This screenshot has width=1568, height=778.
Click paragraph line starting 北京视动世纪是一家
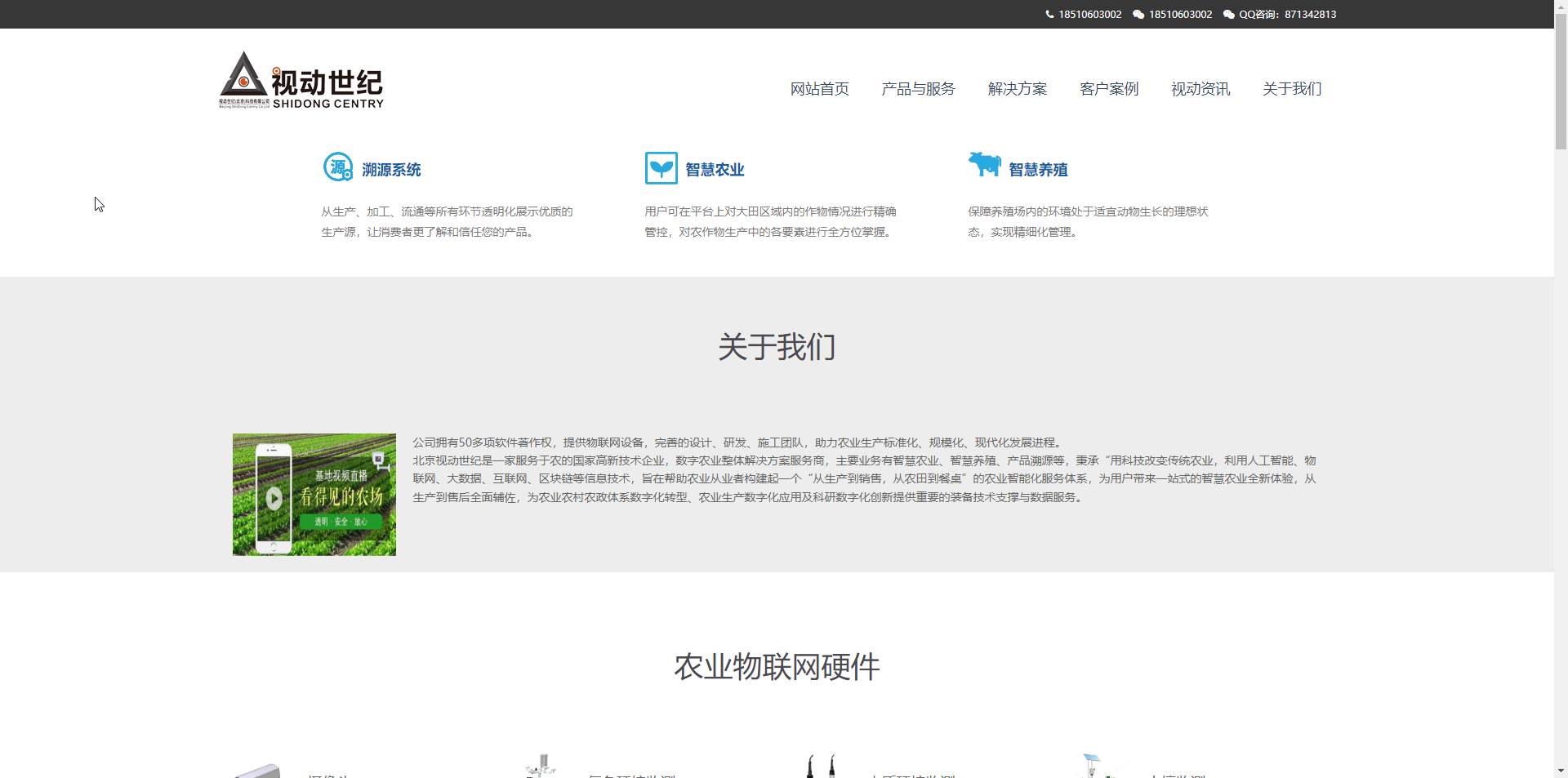pos(864,460)
